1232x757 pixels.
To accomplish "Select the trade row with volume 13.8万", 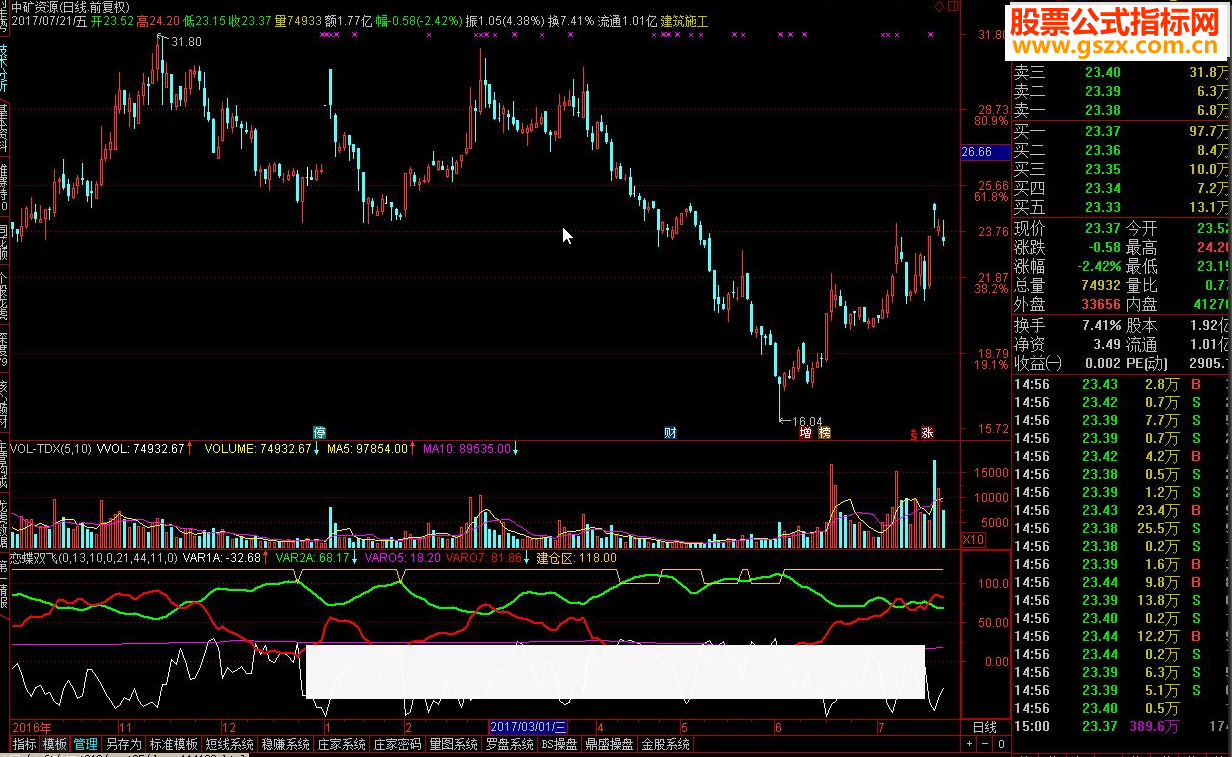I will [x=1121, y=601].
